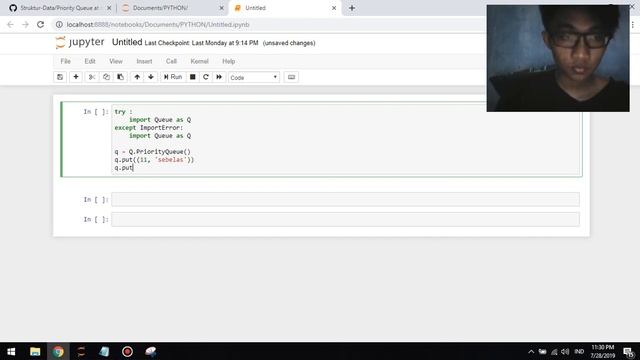Interrupt the kernel with the stop icon

pos(193,77)
